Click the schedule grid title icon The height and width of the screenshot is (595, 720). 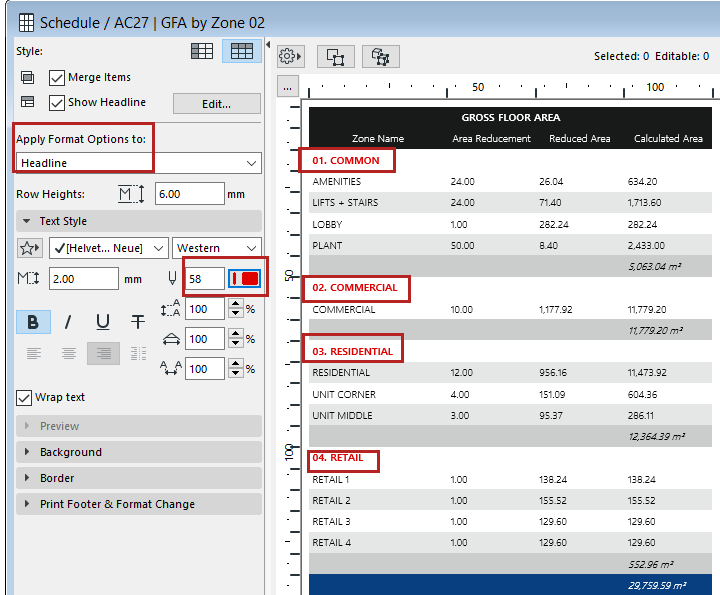tap(26, 22)
